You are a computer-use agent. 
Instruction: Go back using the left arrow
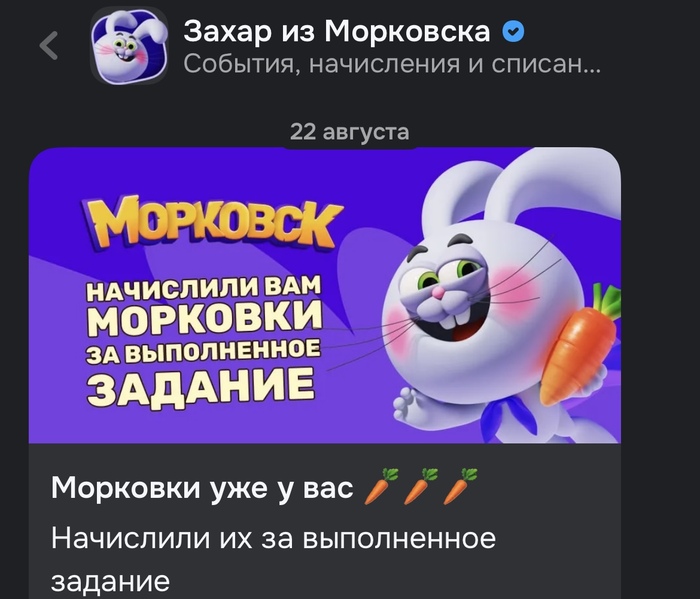49,45
